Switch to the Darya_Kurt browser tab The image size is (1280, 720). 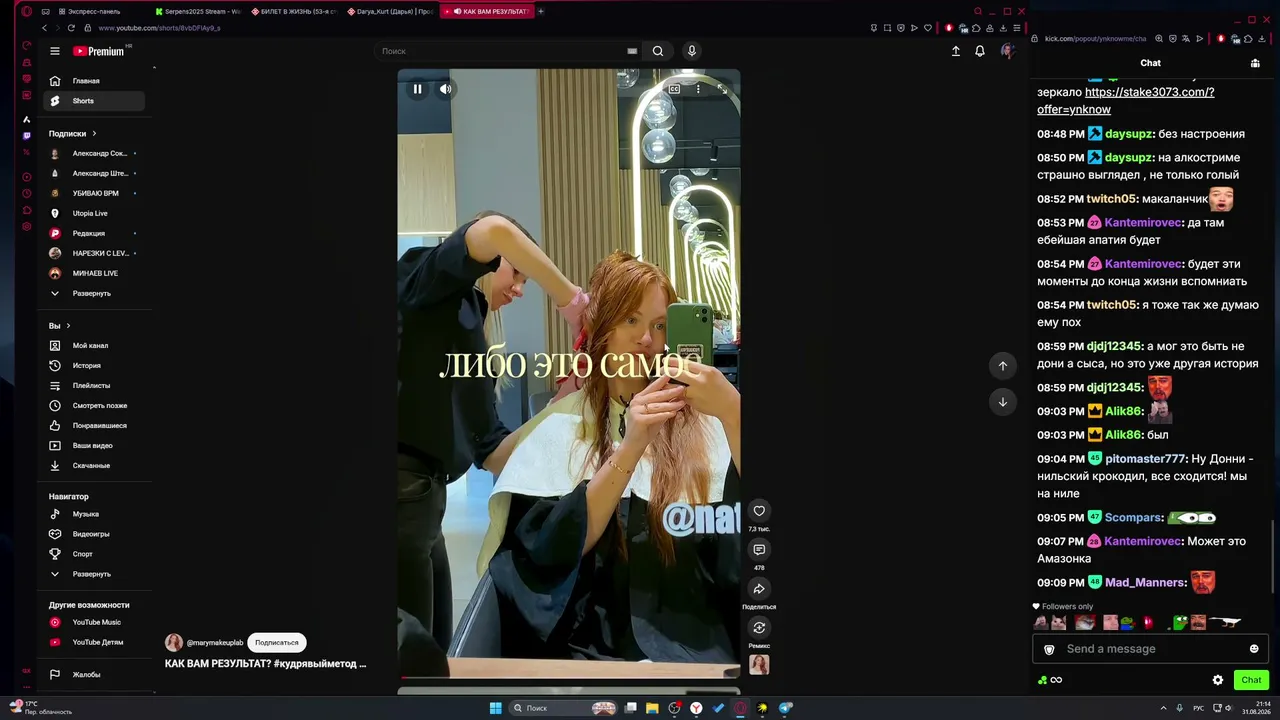coord(391,11)
